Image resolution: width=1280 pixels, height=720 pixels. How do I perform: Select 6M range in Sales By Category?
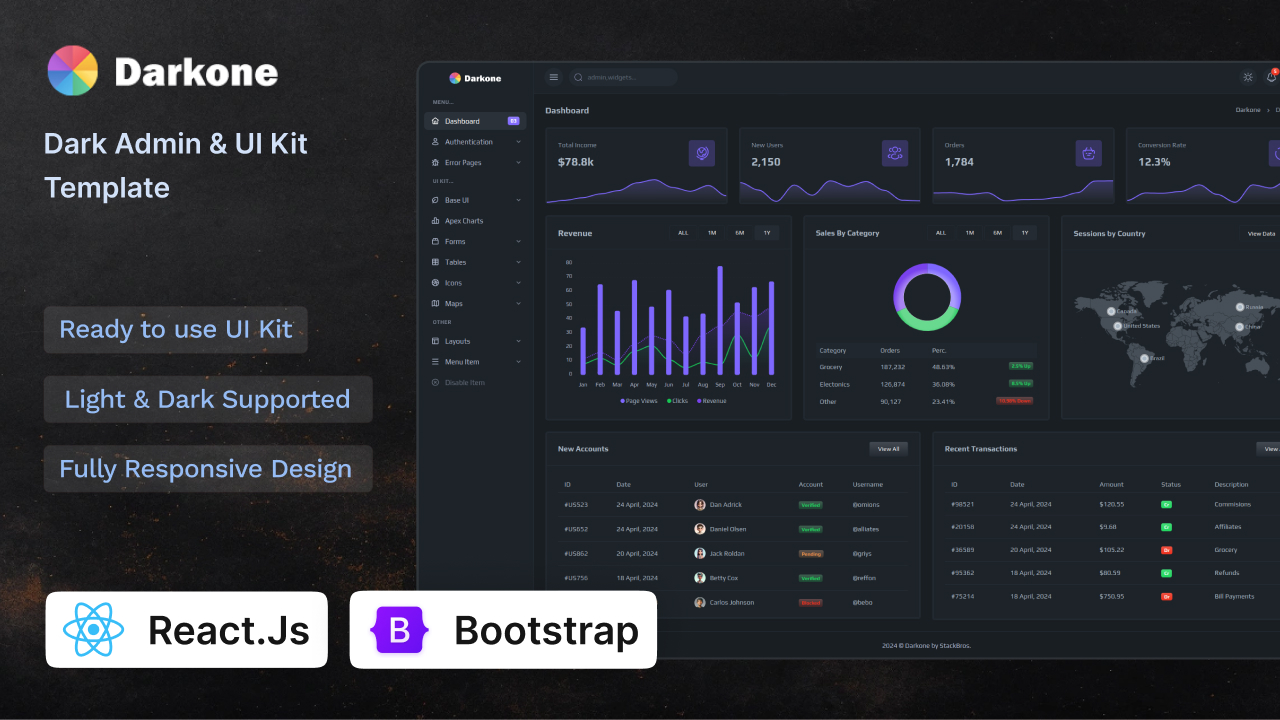pyautogui.click(x=998, y=233)
